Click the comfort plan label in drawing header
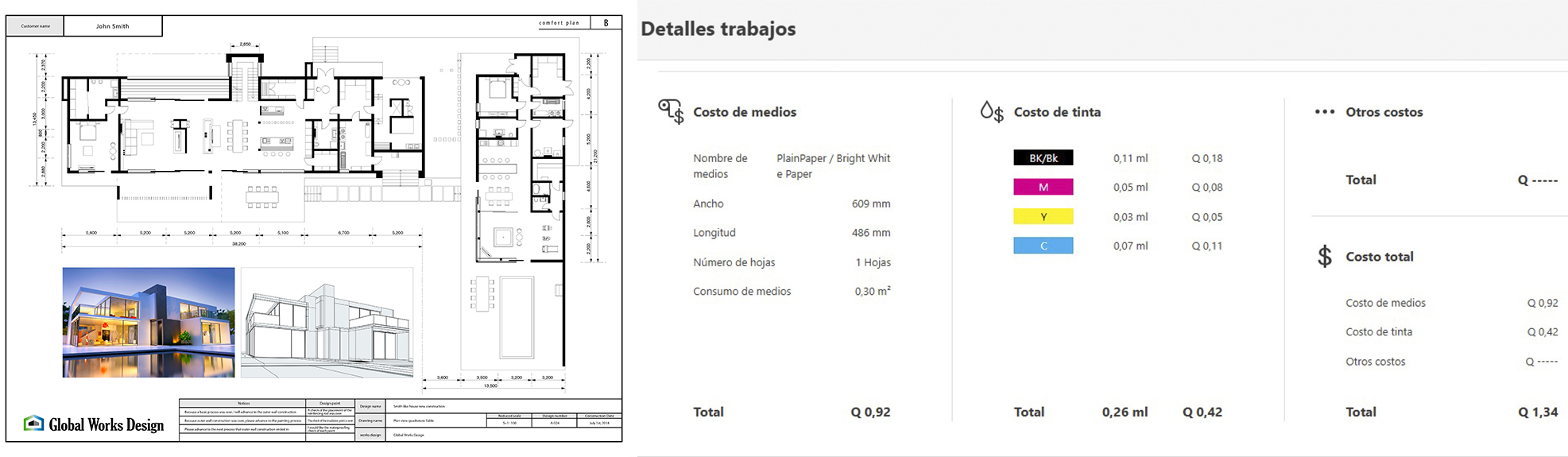The width and height of the screenshot is (1568, 457). 559,23
